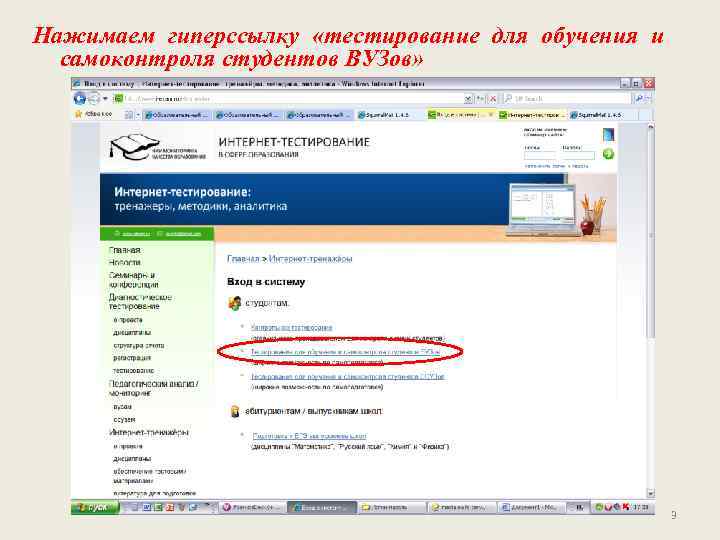
Task: Click scrollbar up arrow at top
Action: pos(651,126)
